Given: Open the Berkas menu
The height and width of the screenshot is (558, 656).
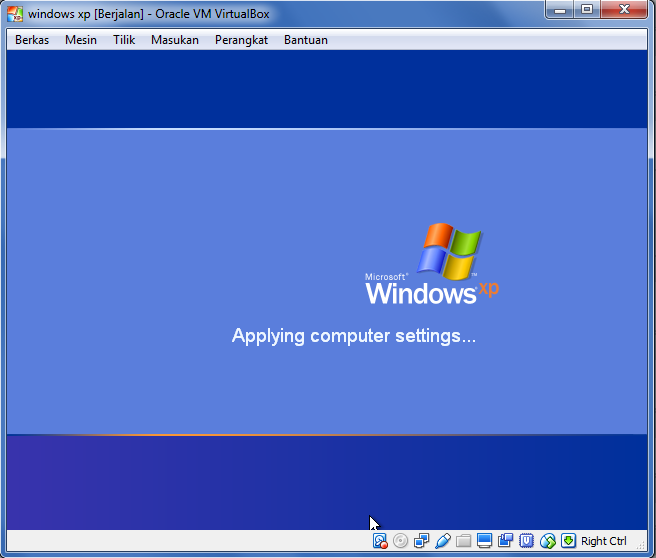Looking at the screenshot, I should [x=32, y=40].
